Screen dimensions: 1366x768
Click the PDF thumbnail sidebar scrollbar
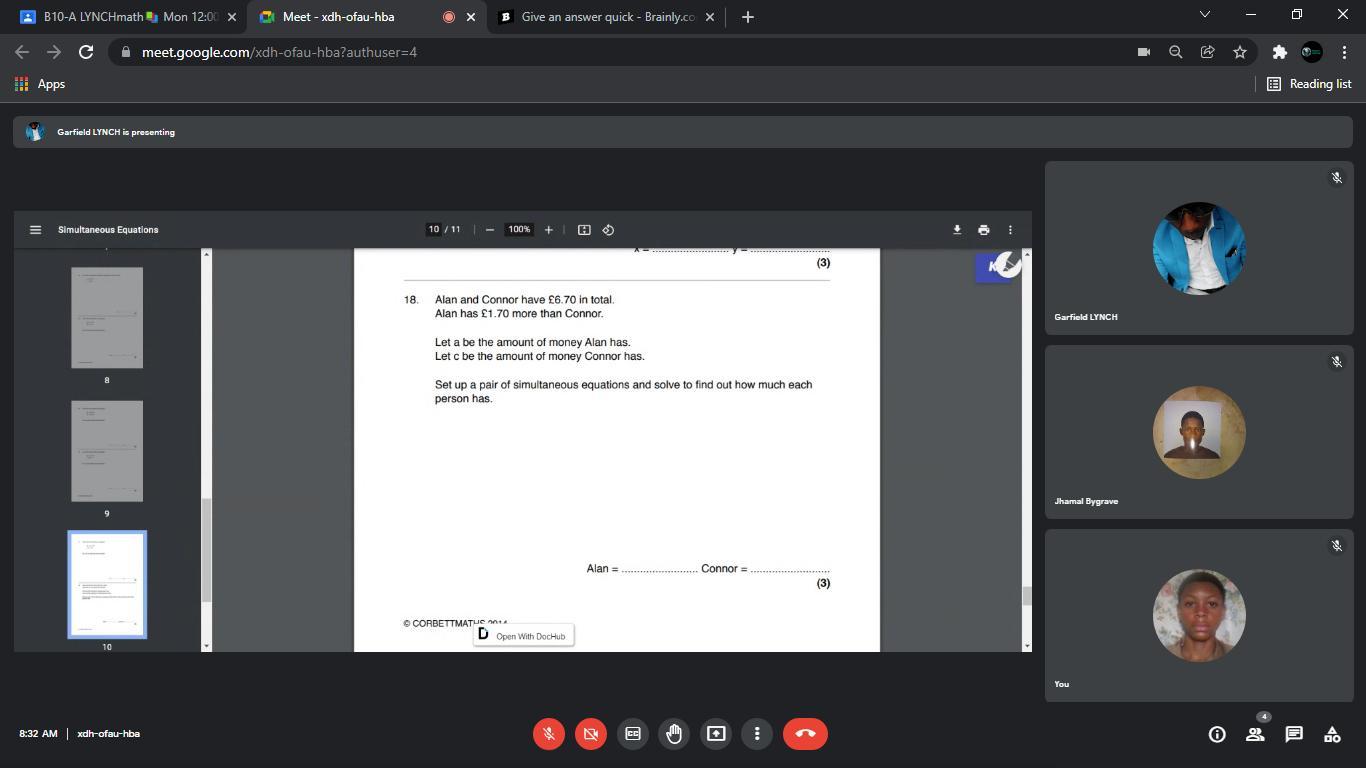207,550
